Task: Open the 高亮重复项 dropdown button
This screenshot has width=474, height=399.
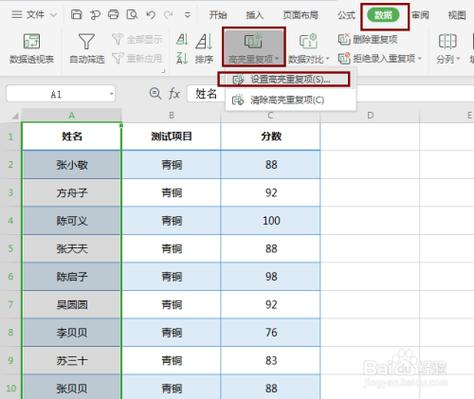Action: 254,47
